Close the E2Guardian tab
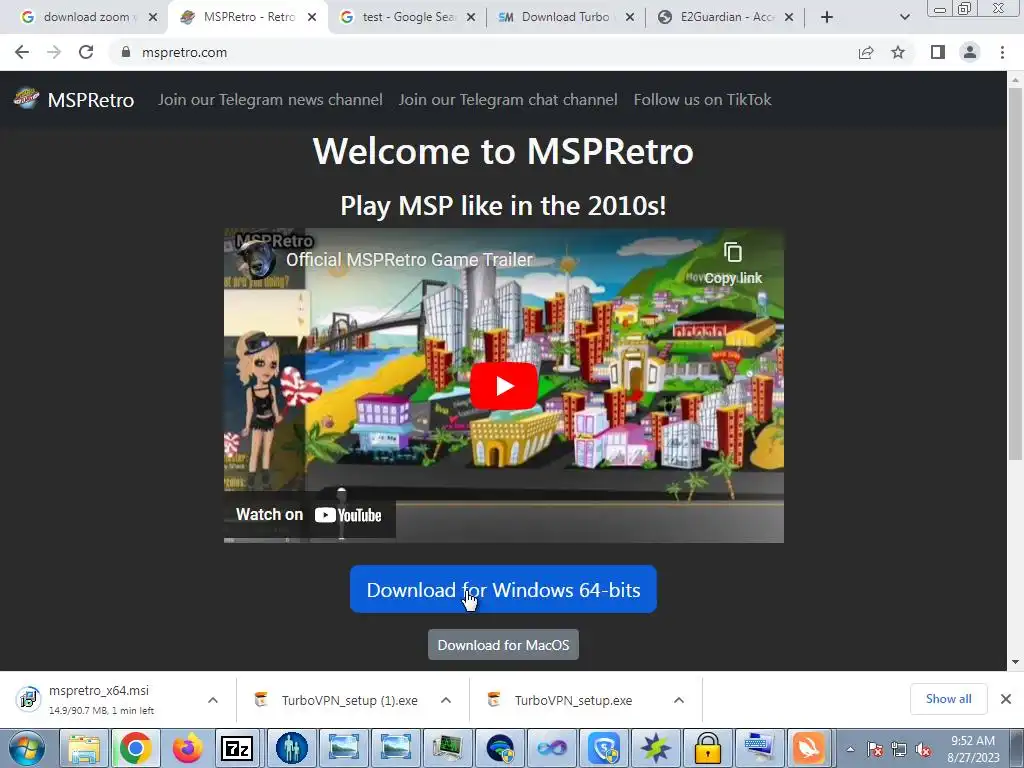The image size is (1024, 768). (789, 18)
